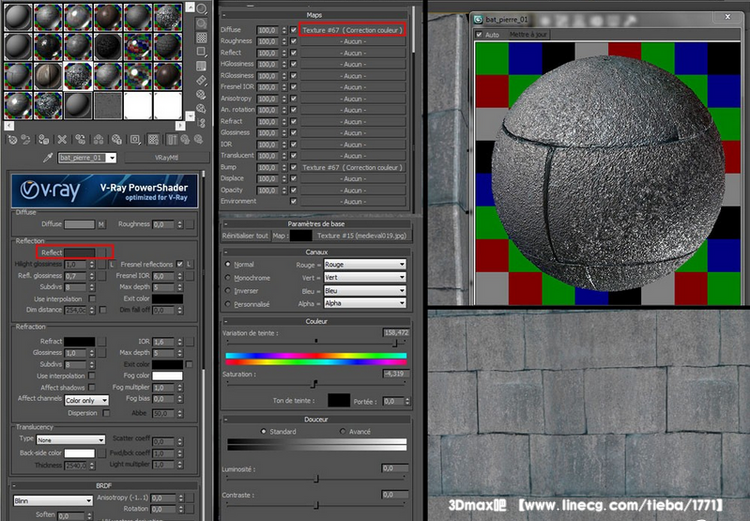Enable the Dispersion checkbox
Viewport: 750px width, 521px height.
tap(106, 413)
